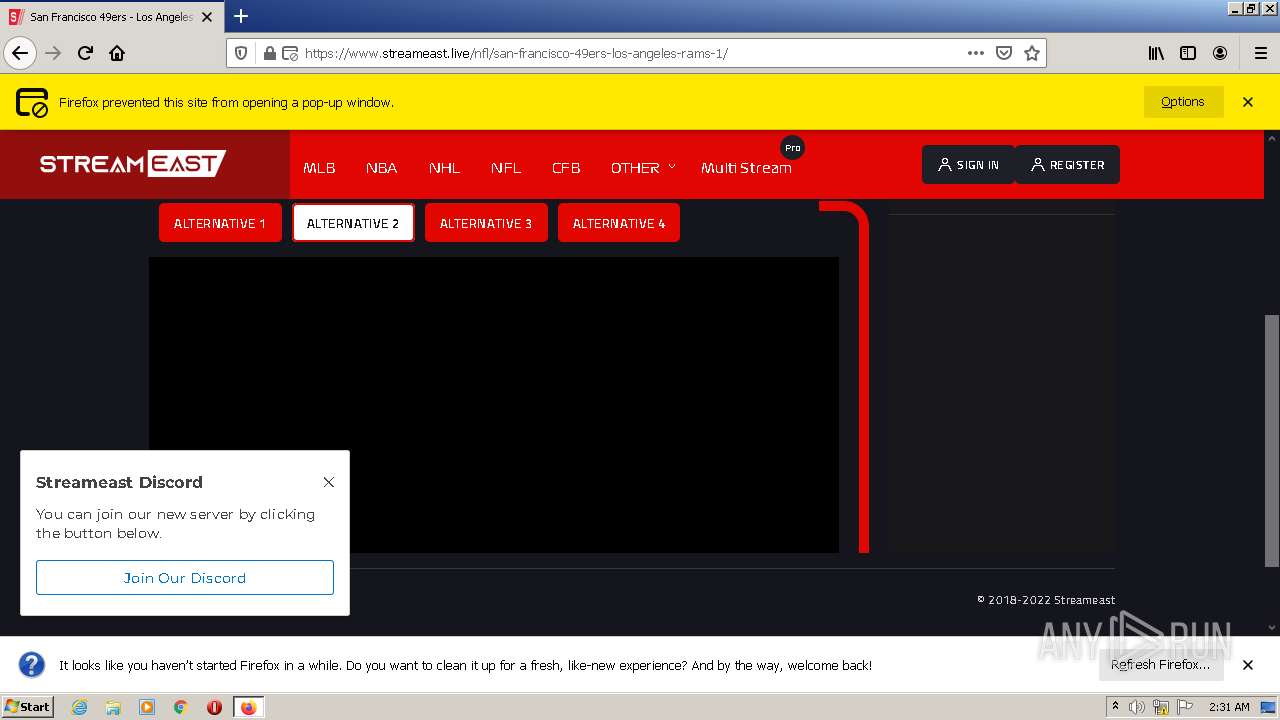Open the NBA section
Viewport: 1280px width, 720px height.
coord(382,168)
